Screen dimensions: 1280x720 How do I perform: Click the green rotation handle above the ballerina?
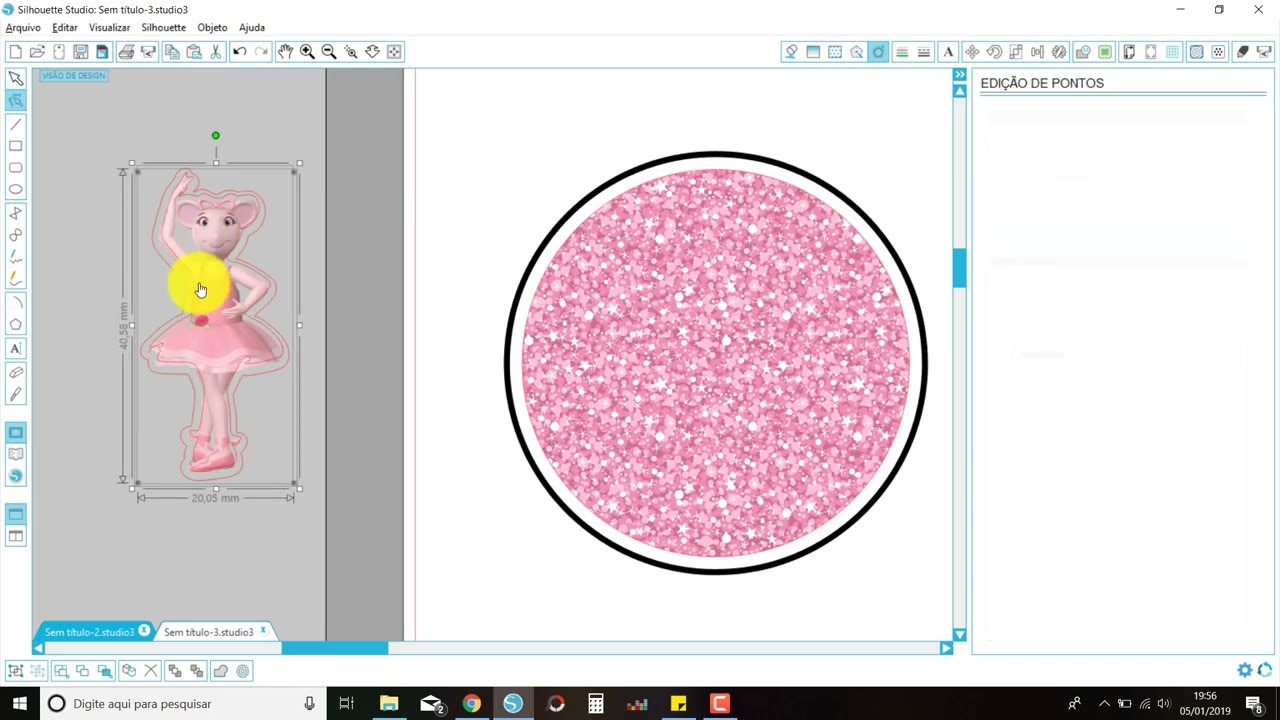click(x=216, y=136)
